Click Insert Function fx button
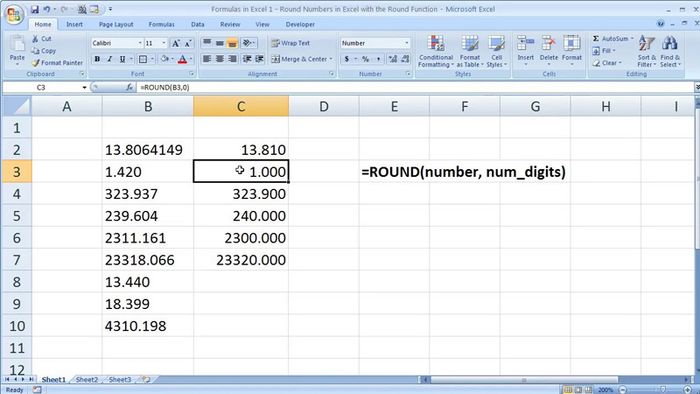Image resolution: width=700 pixels, height=394 pixels. (129, 87)
